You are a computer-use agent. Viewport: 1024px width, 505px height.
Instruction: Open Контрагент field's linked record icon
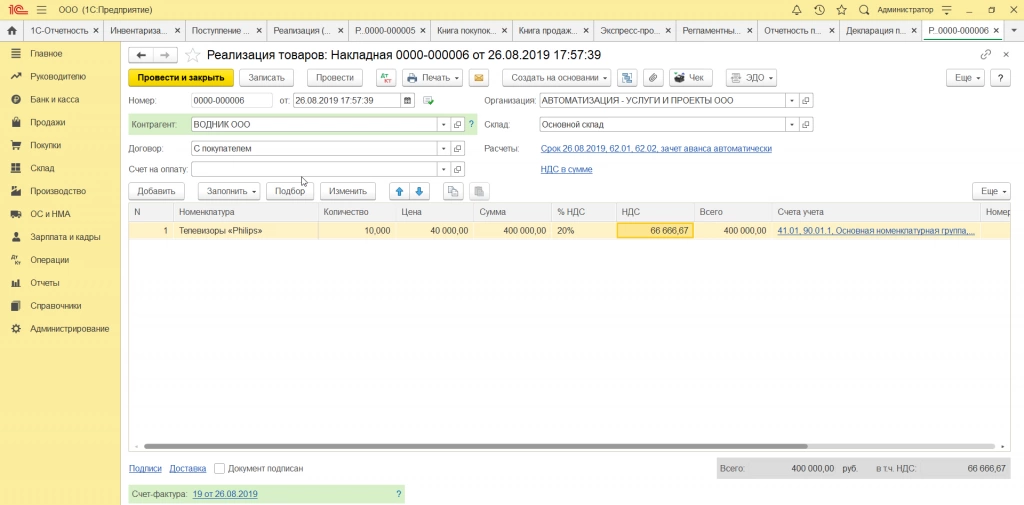coord(458,124)
